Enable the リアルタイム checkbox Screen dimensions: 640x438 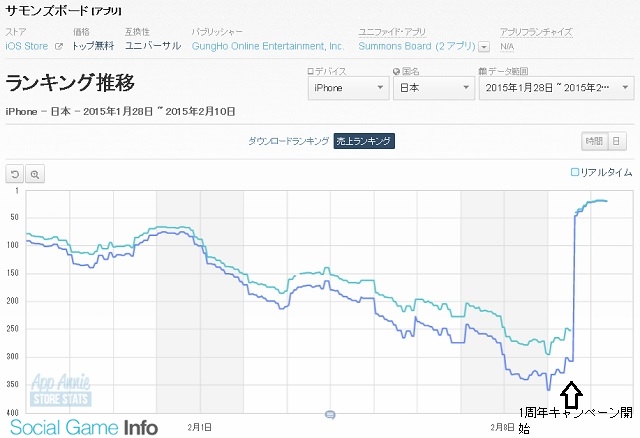point(575,173)
